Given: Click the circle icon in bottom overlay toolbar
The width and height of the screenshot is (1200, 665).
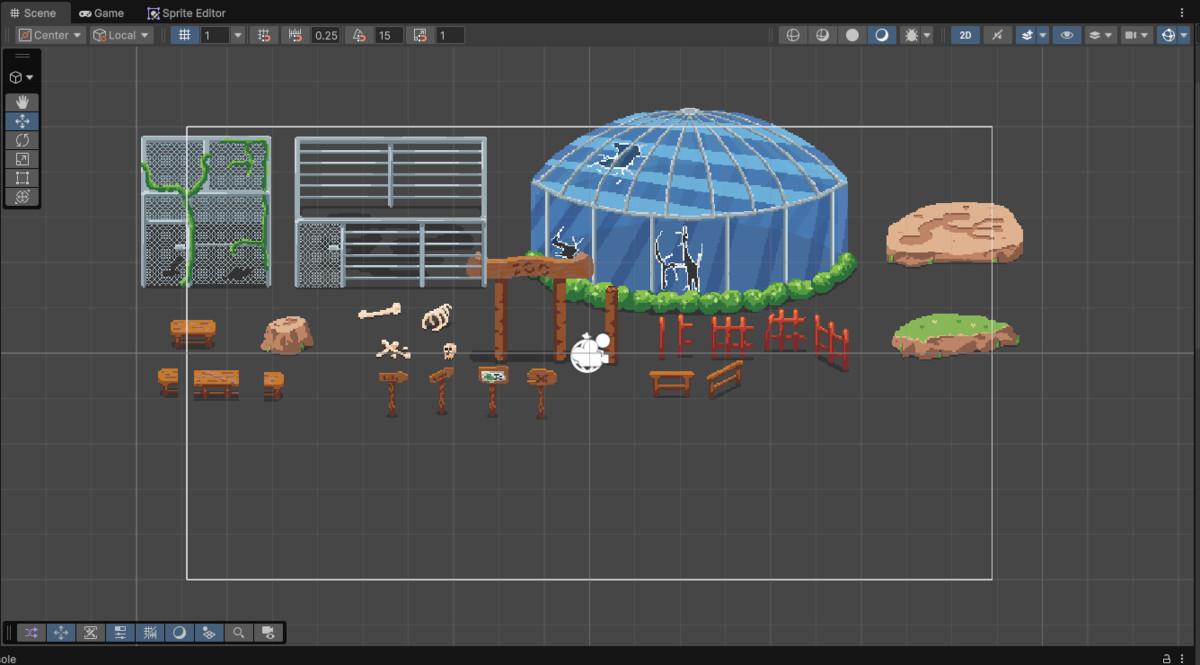Looking at the screenshot, I should (x=179, y=632).
